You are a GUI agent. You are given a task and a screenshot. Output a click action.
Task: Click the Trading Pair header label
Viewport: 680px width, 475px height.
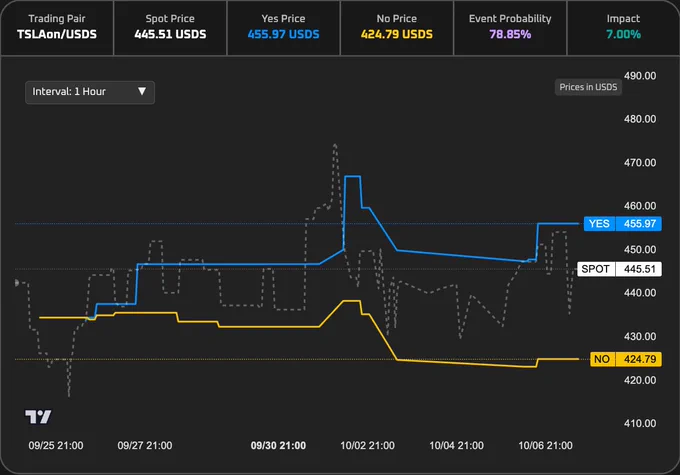tap(57, 19)
